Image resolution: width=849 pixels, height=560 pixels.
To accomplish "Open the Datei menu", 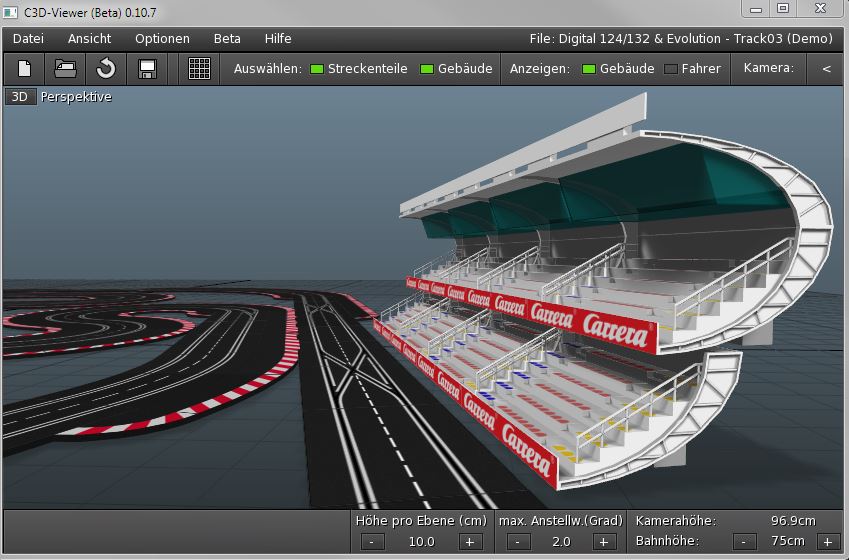I will pos(28,38).
